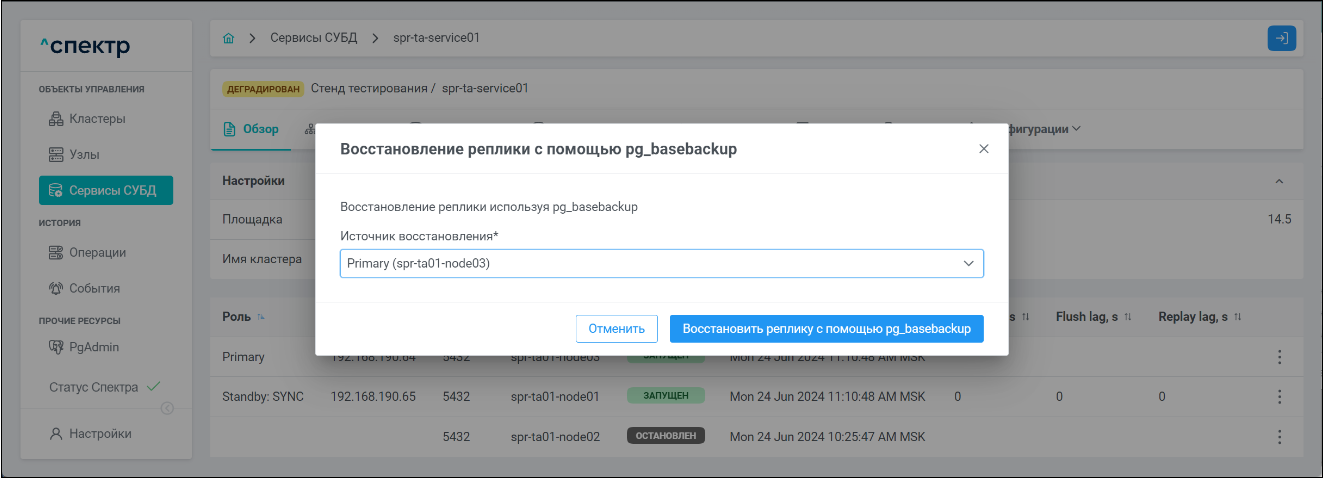1324x479 pixels.
Task: Sort table by Роль column icon
Action: 262,317
